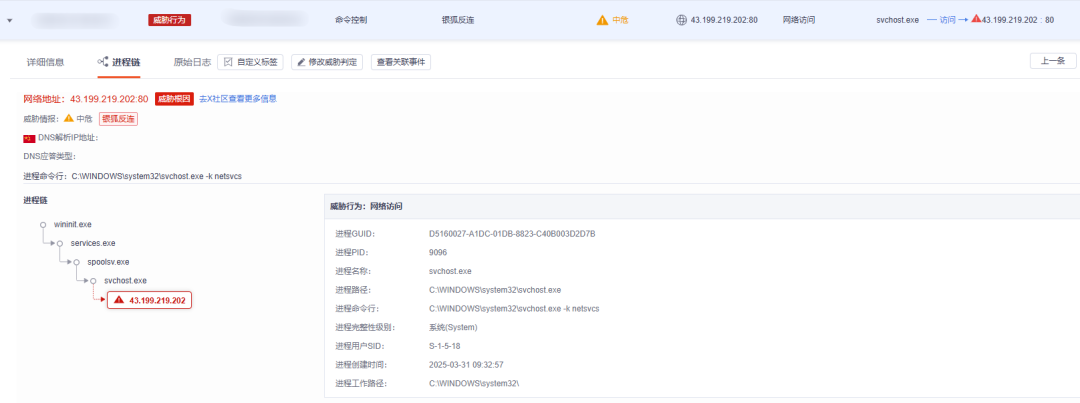Open 去X社区查看更多信息 link
1080x403 pixels.
click(238, 99)
